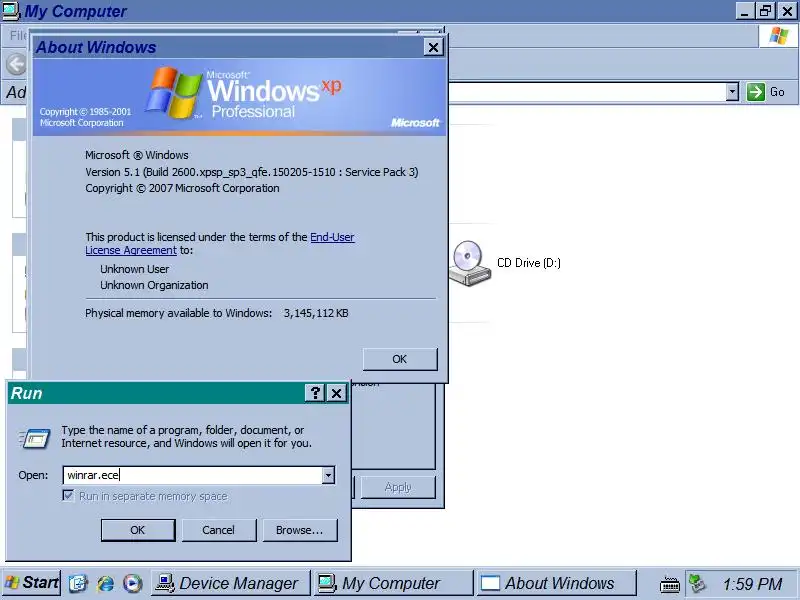Switch to Device Manager taskbar item
Image resolution: width=800 pixels, height=600 pixels.
(230, 583)
